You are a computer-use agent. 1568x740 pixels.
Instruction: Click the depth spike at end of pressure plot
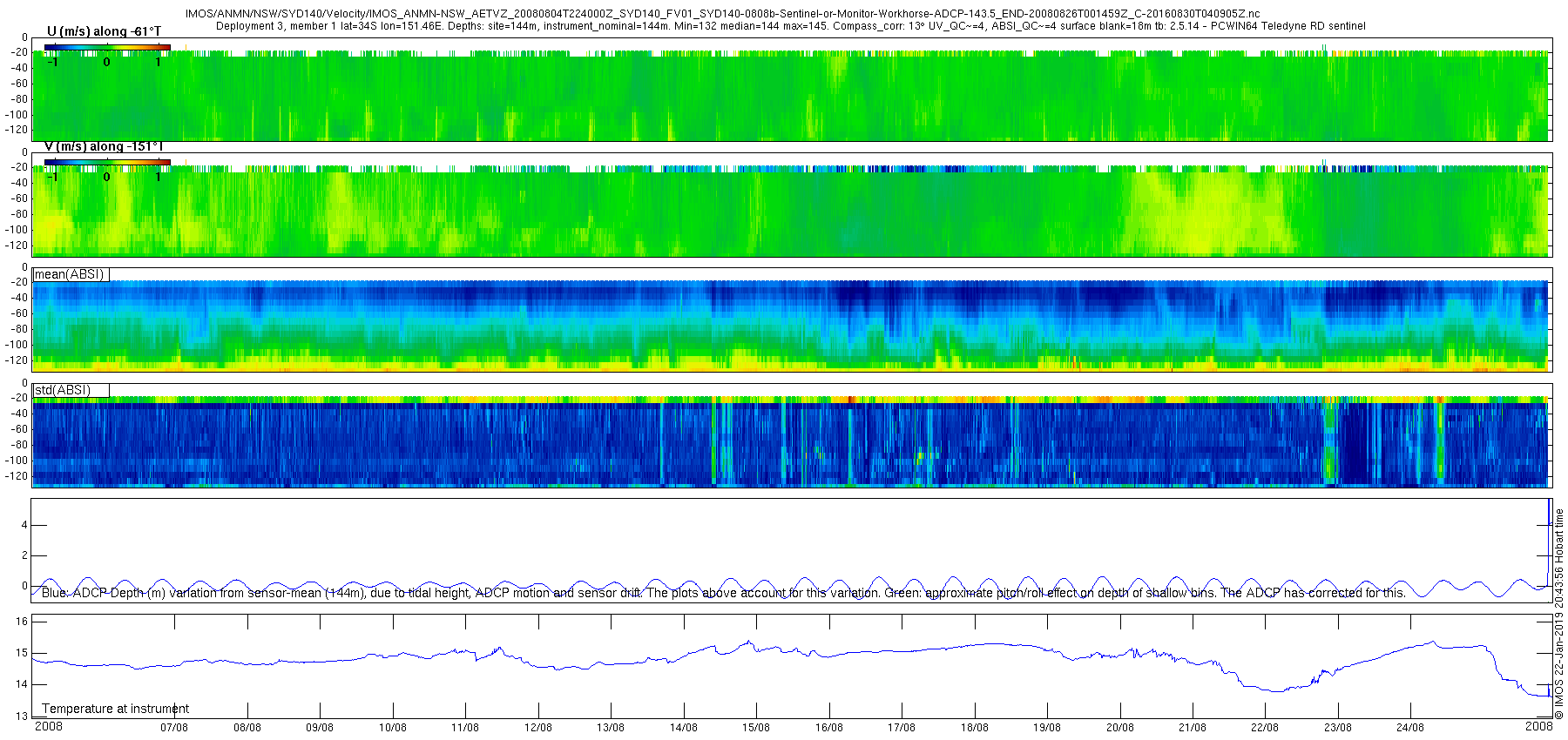[x=1549, y=540]
